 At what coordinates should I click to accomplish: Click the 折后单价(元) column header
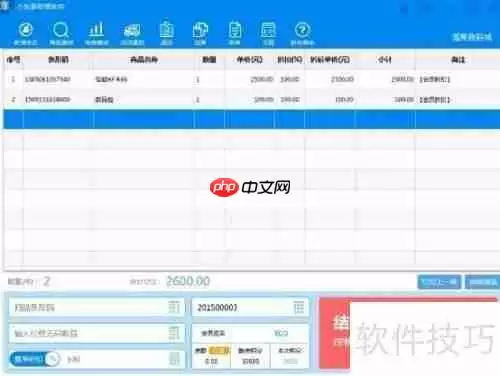[x=330, y=60]
